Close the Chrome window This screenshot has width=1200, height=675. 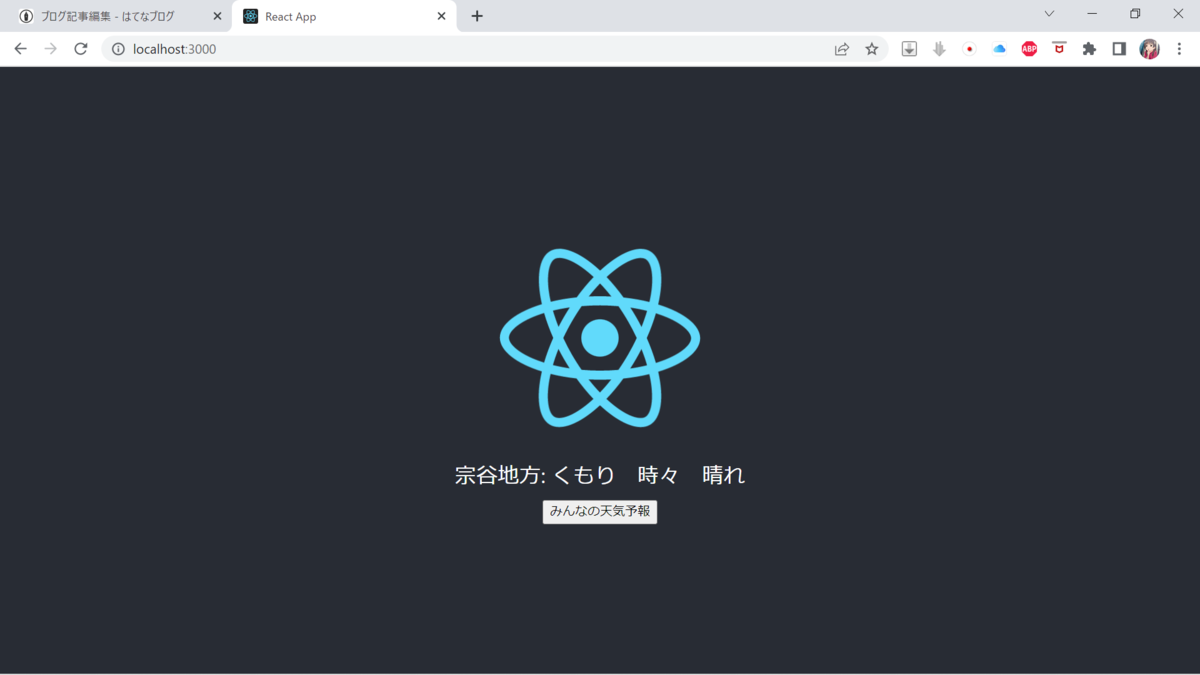1178,14
